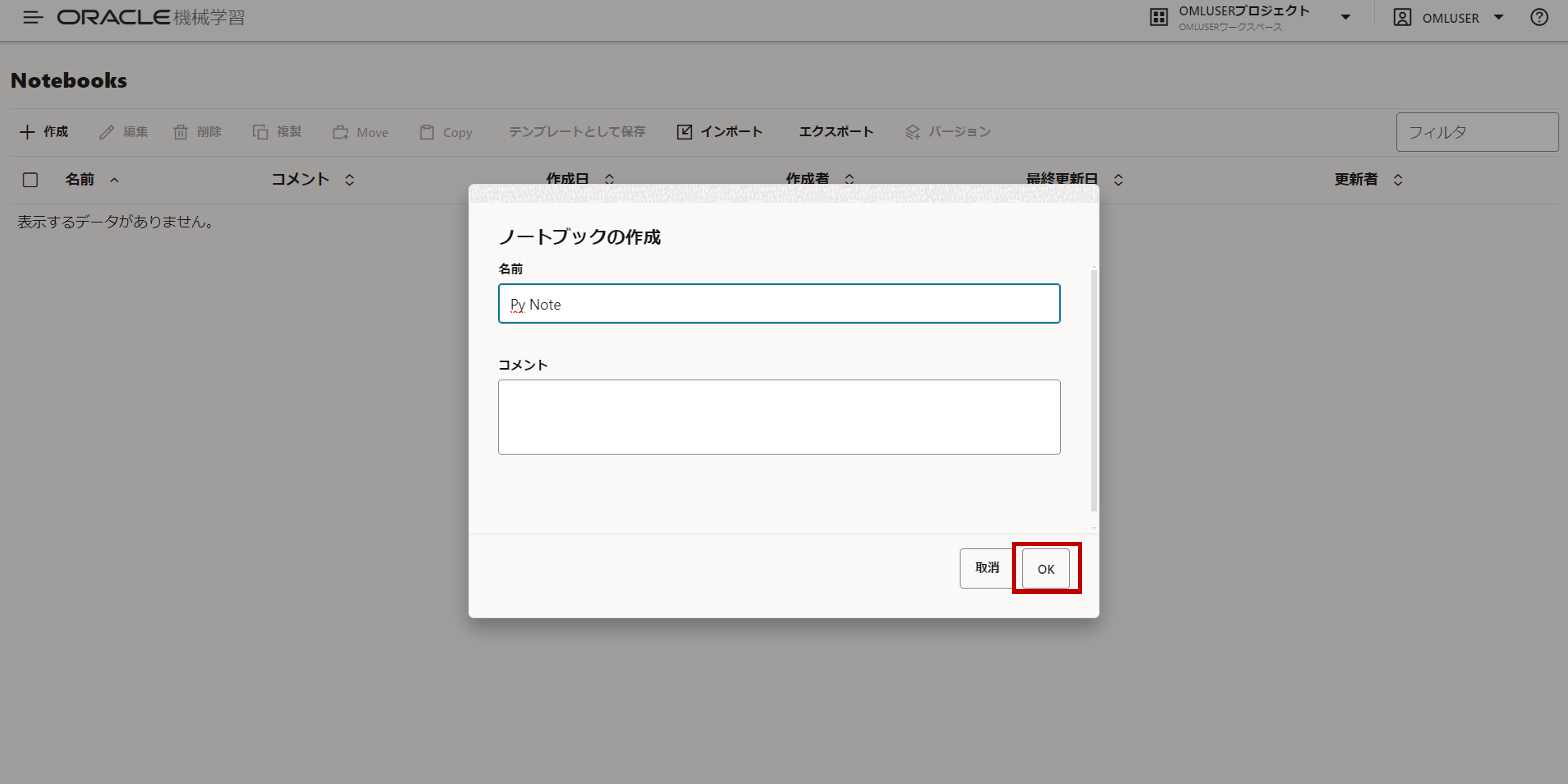Open the hamburger navigation menu
The height and width of the screenshot is (784, 1568).
coord(33,17)
